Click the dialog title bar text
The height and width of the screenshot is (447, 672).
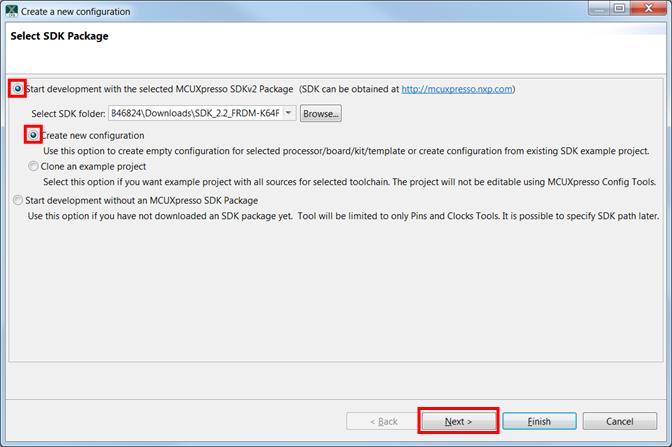pos(74,10)
